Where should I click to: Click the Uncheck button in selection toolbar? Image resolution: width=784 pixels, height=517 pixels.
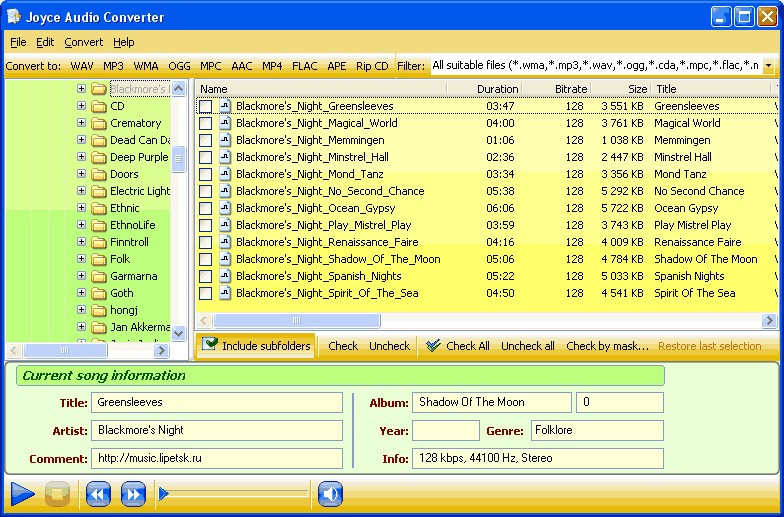coord(390,346)
